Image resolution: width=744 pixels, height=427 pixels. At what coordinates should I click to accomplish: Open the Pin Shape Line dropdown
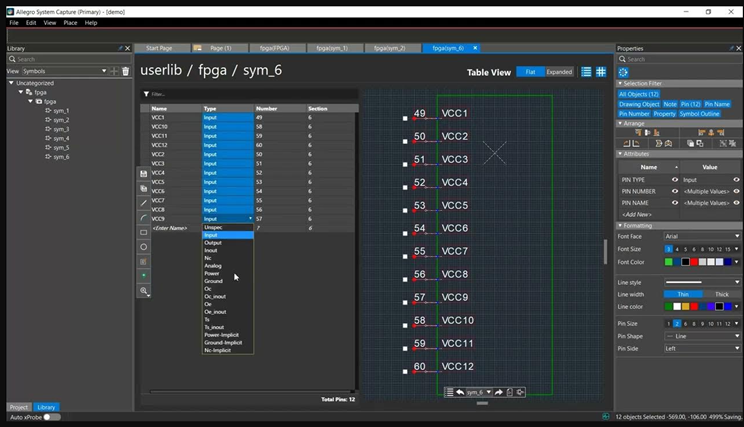click(702, 336)
